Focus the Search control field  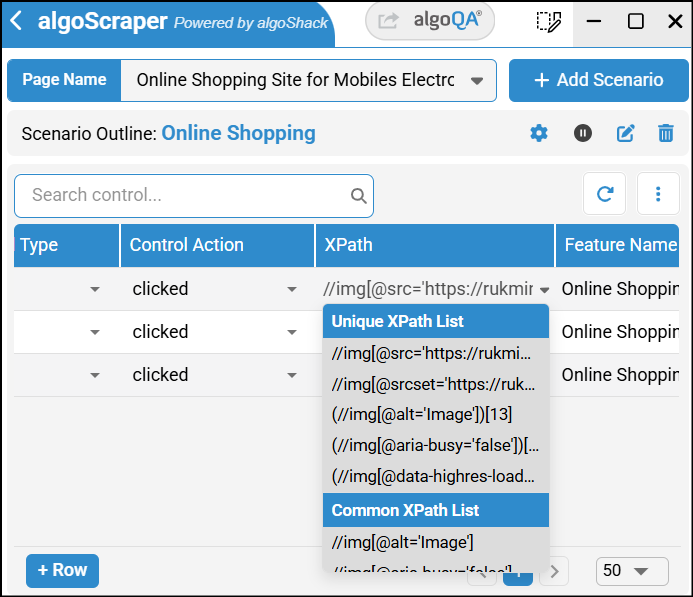pos(194,195)
